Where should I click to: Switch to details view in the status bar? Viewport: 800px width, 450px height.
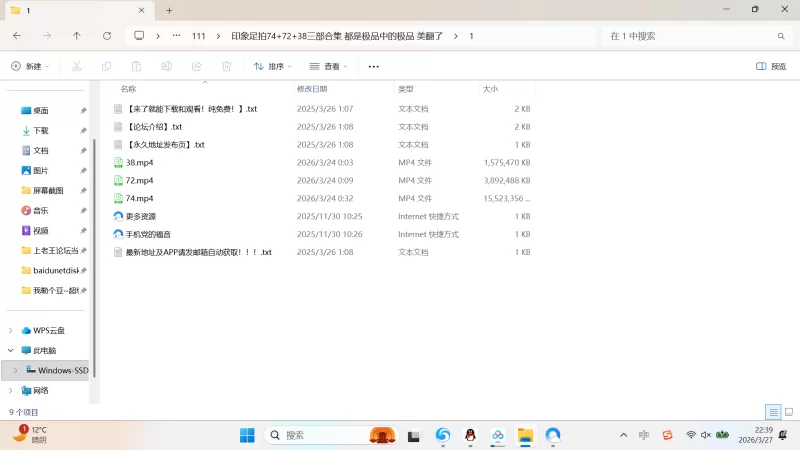coord(773,412)
